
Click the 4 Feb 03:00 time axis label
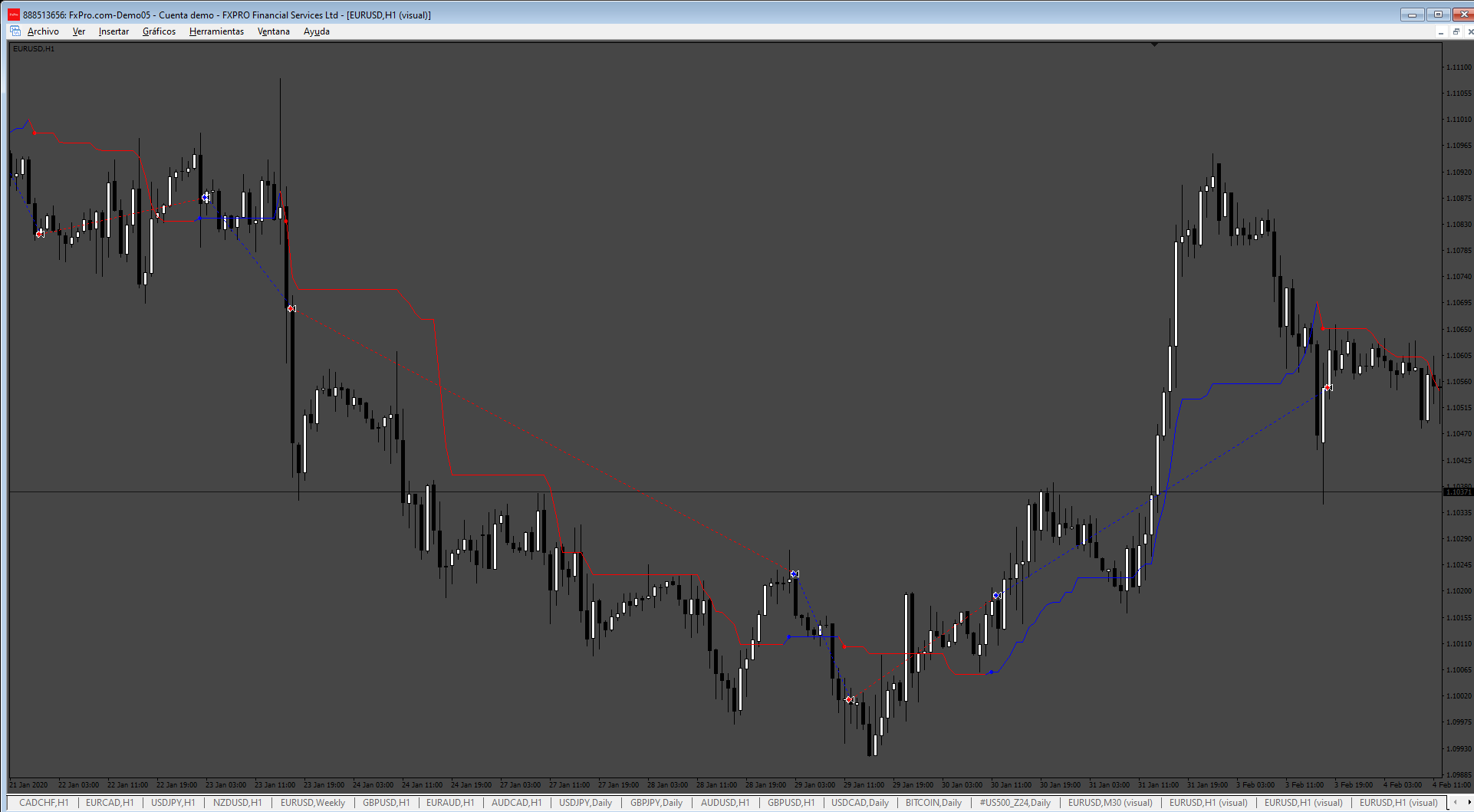(x=1403, y=784)
